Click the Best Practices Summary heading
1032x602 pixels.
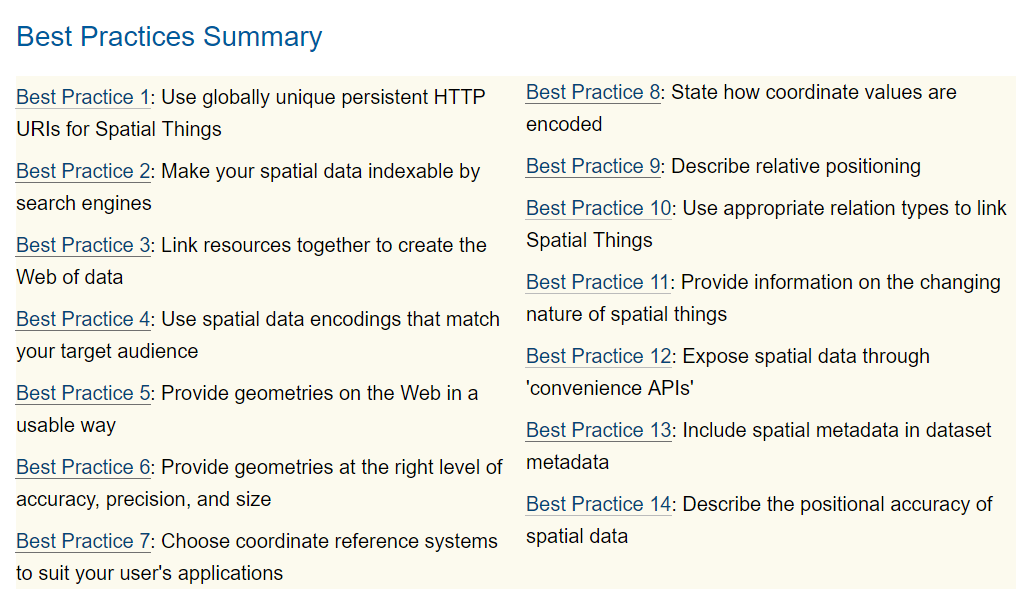click(169, 37)
